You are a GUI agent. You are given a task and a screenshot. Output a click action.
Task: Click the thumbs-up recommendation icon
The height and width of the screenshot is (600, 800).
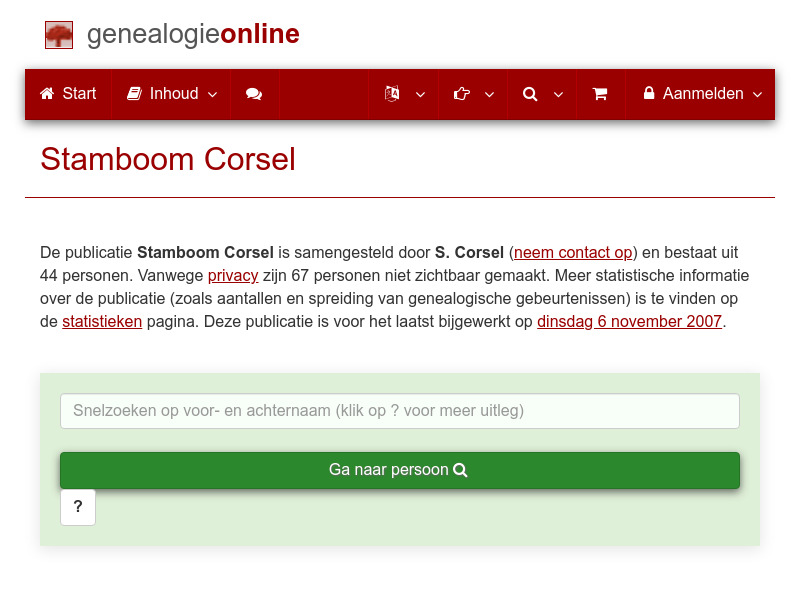[x=461, y=93]
